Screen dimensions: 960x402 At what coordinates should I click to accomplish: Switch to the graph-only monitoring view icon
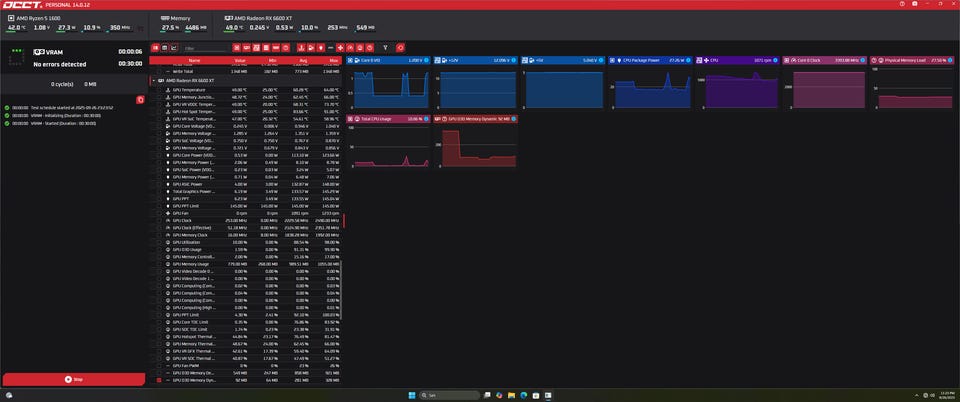point(174,47)
